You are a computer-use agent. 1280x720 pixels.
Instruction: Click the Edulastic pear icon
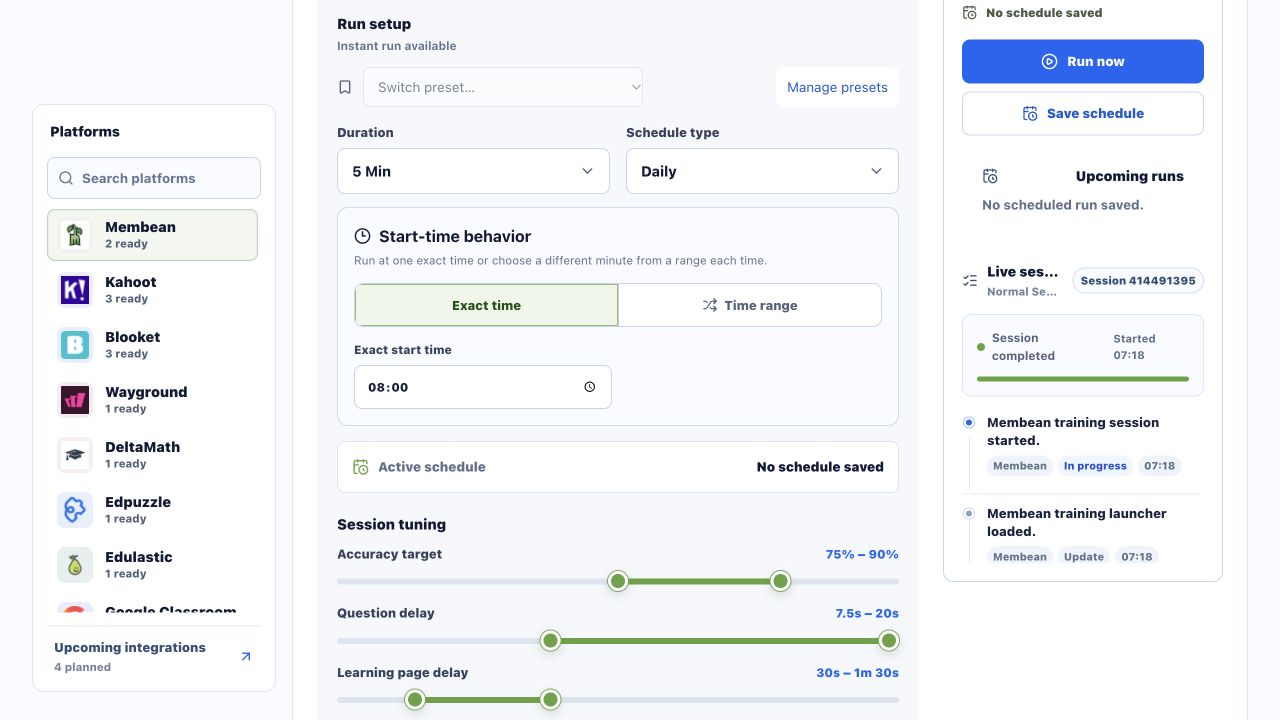[74, 565]
